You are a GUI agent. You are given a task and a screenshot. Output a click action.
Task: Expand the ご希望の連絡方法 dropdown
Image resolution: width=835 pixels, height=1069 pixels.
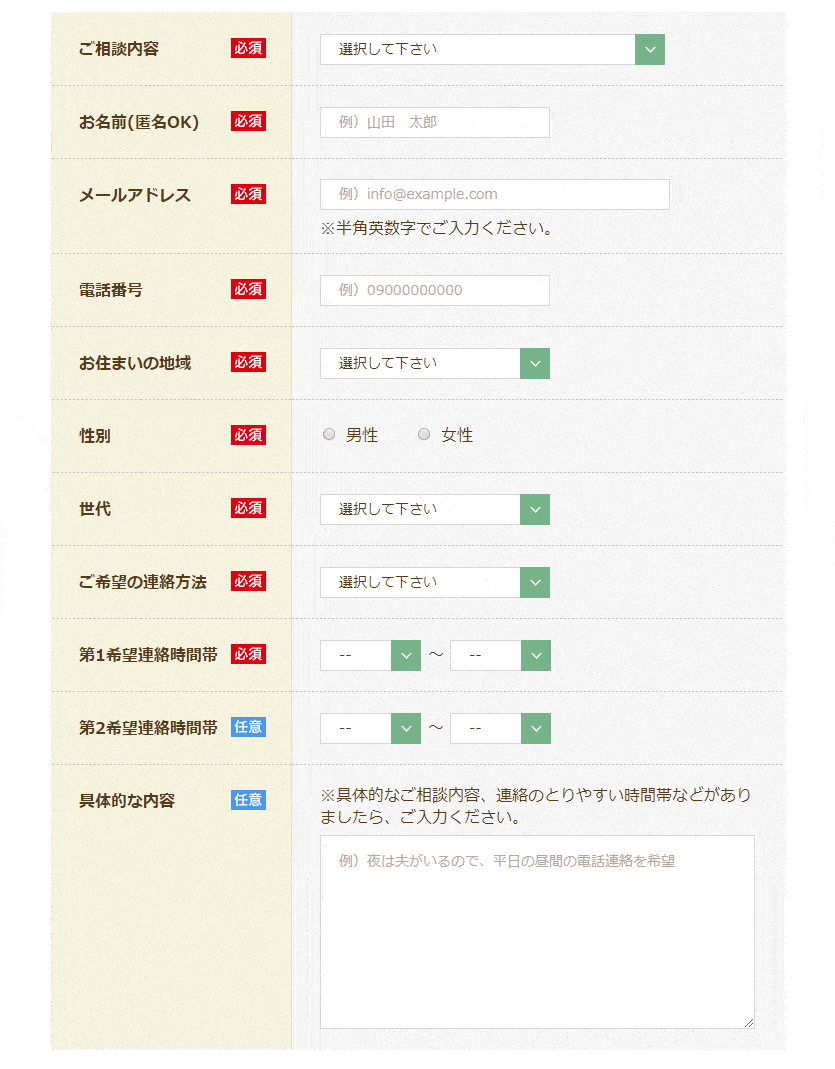420,582
